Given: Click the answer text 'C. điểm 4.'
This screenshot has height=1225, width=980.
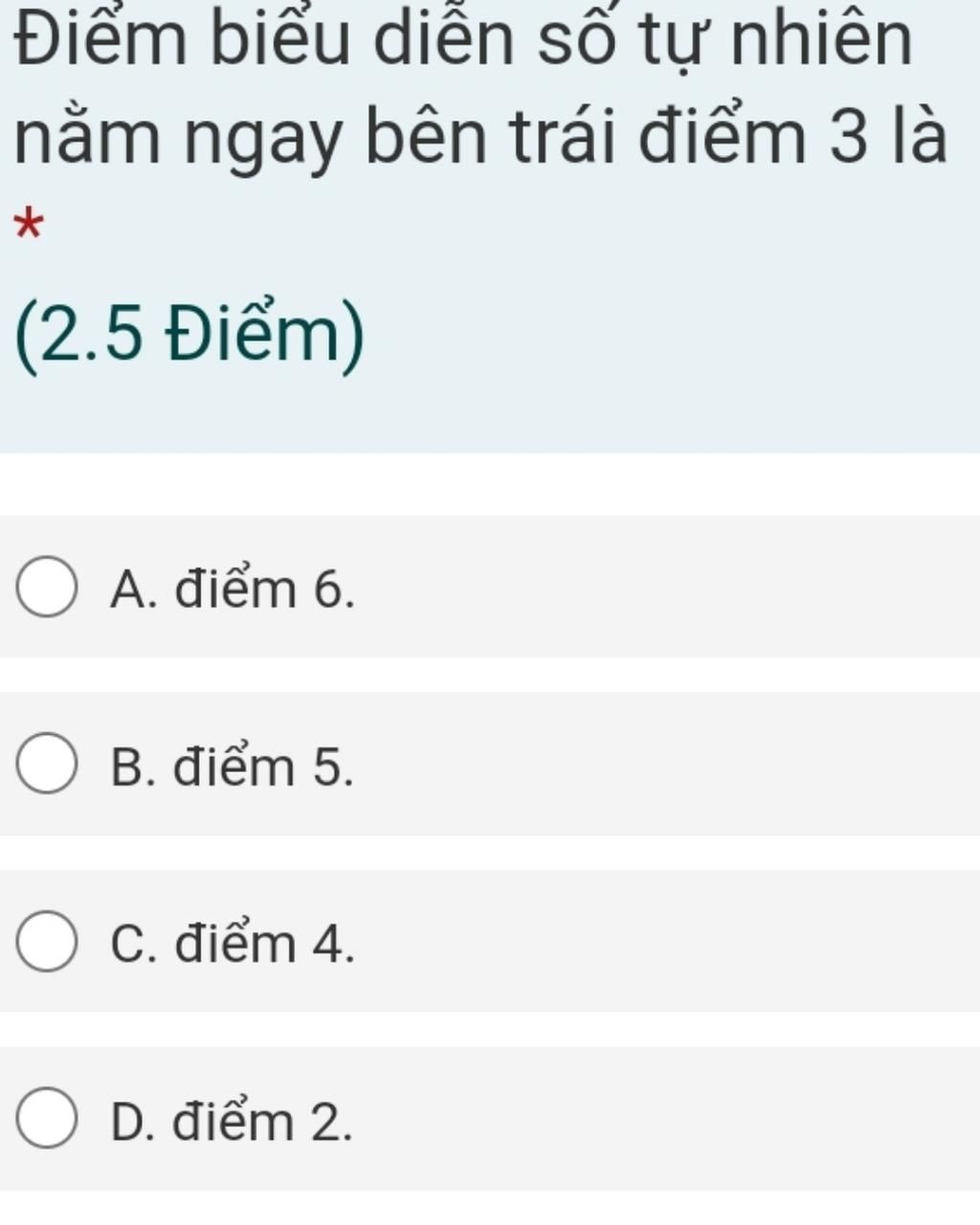Looking at the screenshot, I should click(x=232, y=943).
